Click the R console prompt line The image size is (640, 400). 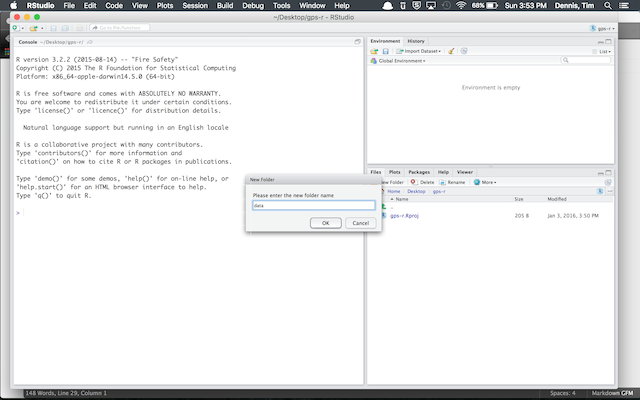[x=188, y=213]
